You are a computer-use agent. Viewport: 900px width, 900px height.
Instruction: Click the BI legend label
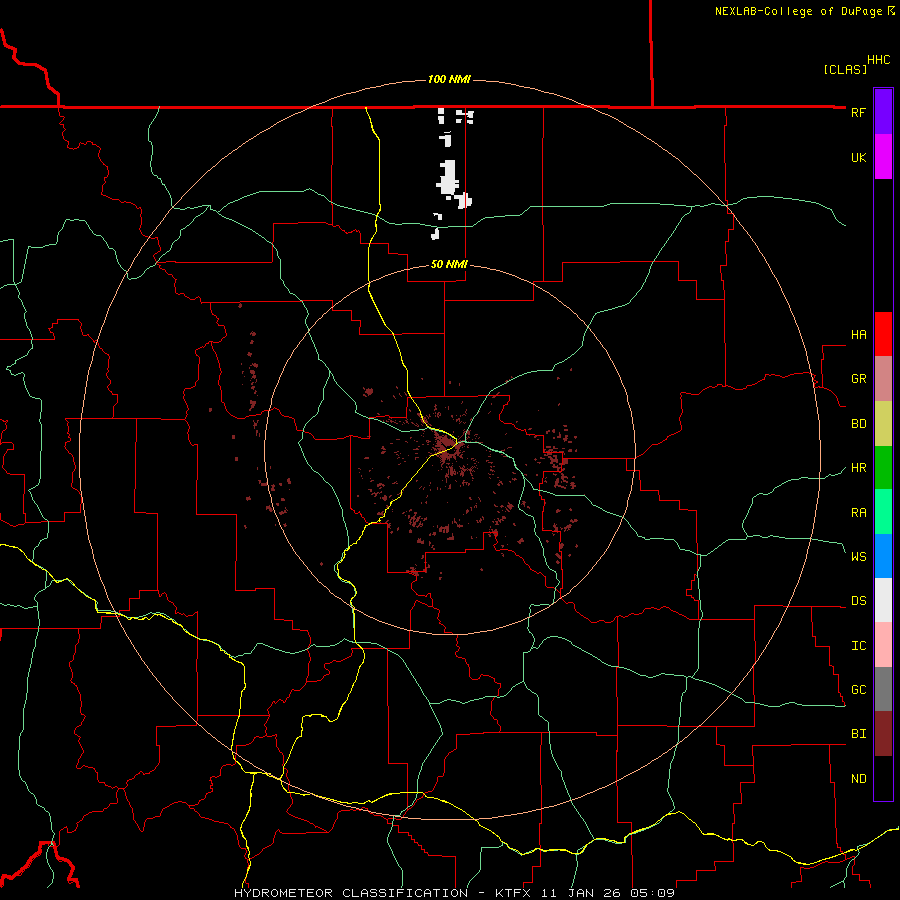[x=858, y=734]
